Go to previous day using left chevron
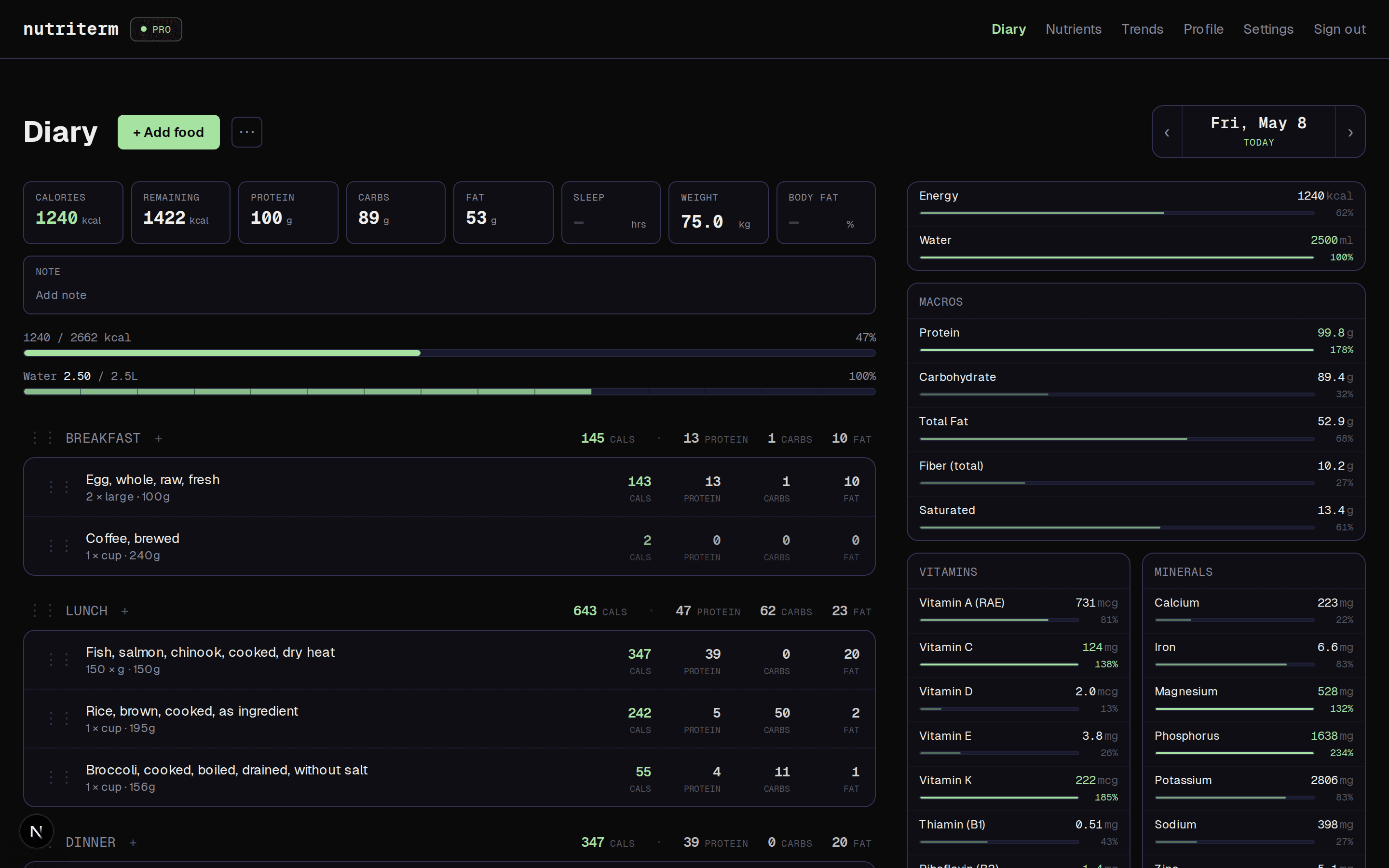The width and height of the screenshot is (1389, 868). point(1167,132)
